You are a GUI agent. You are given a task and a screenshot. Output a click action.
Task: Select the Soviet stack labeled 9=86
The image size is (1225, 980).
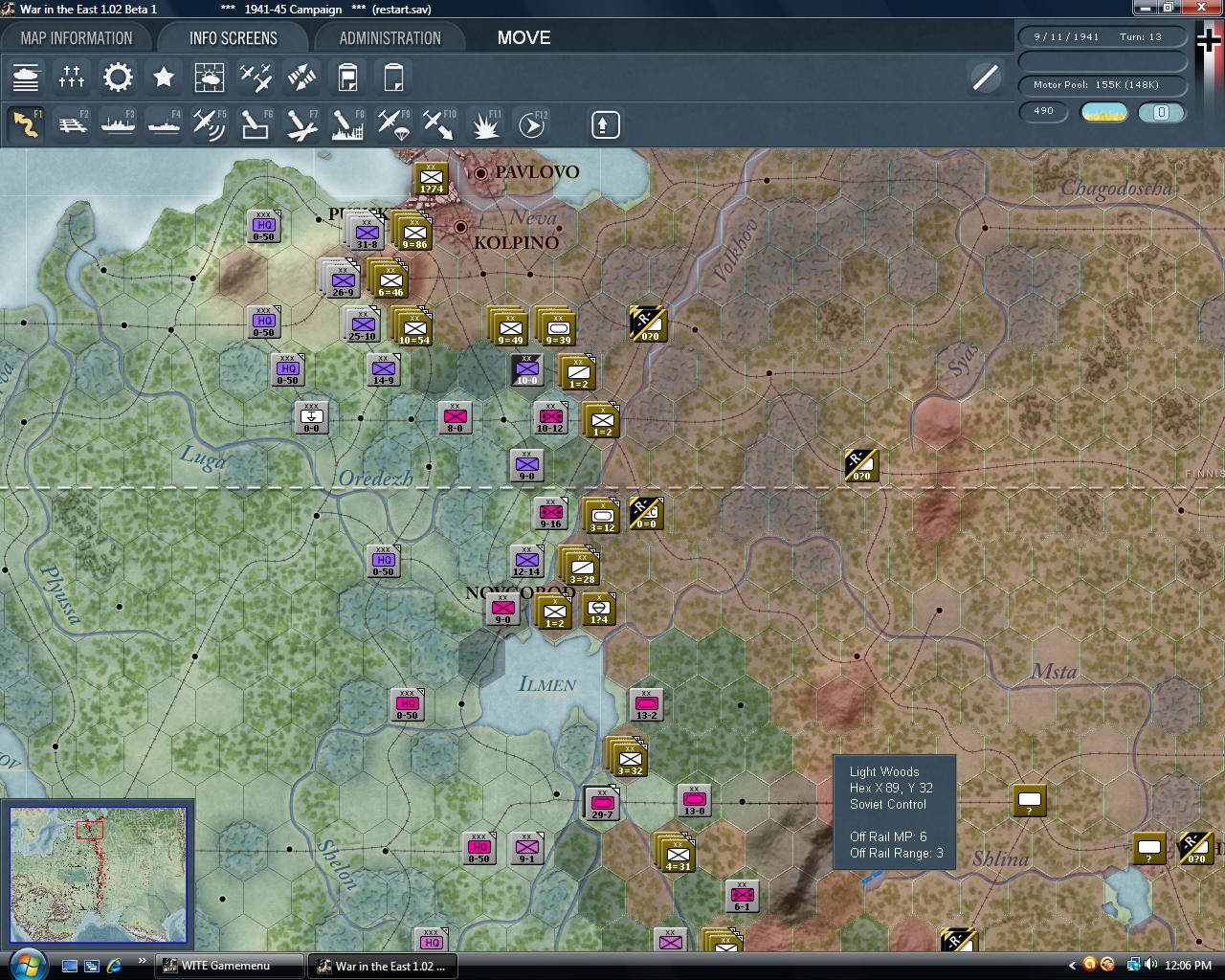click(x=414, y=233)
